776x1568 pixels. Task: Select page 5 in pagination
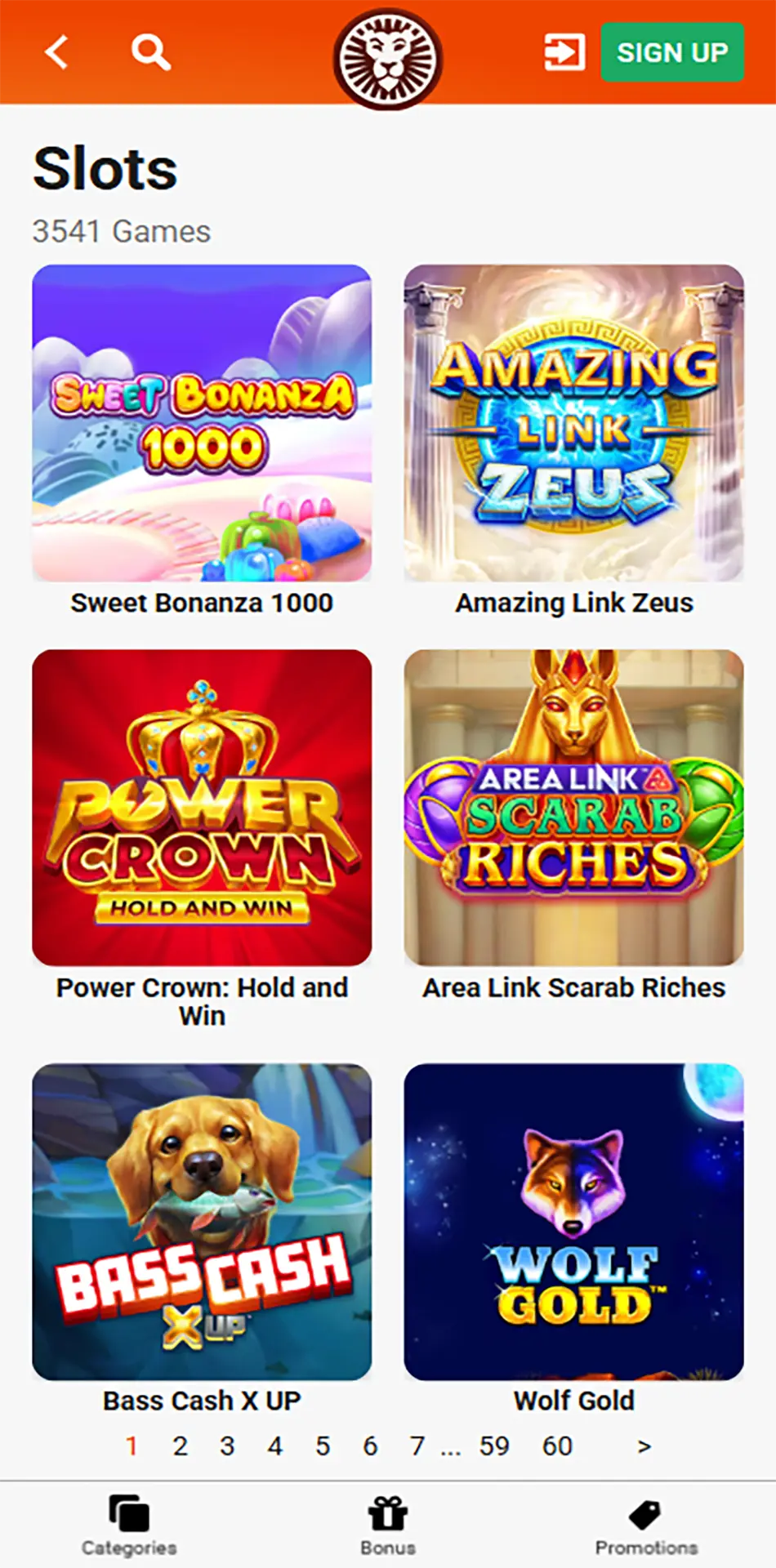point(323,1446)
